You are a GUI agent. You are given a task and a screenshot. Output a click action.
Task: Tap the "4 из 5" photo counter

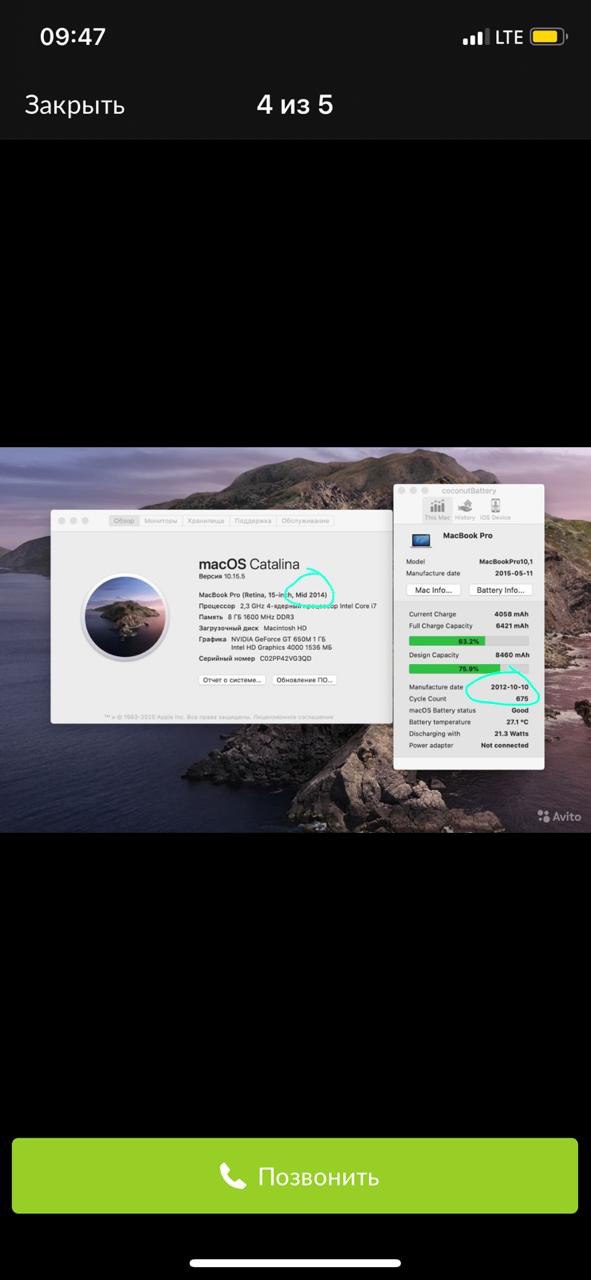(295, 104)
